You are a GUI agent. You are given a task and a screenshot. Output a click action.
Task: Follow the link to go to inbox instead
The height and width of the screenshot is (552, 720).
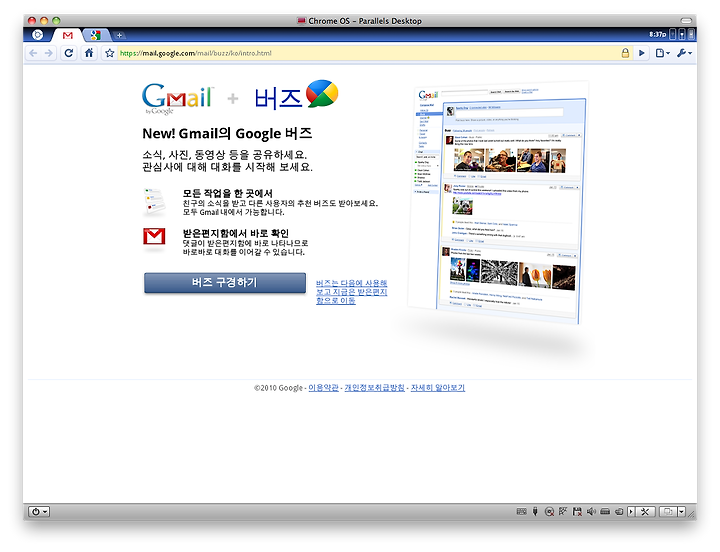(x=352, y=292)
